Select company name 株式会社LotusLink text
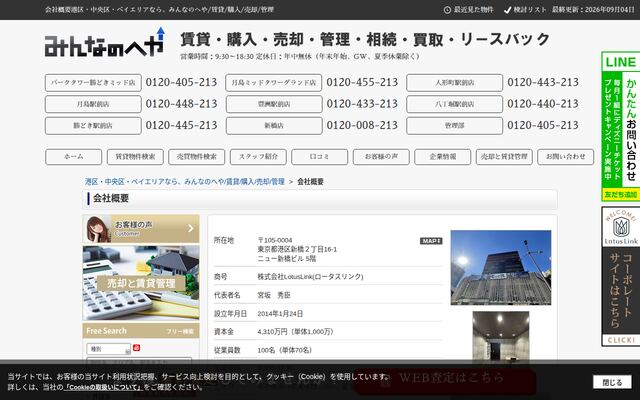 coord(310,277)
